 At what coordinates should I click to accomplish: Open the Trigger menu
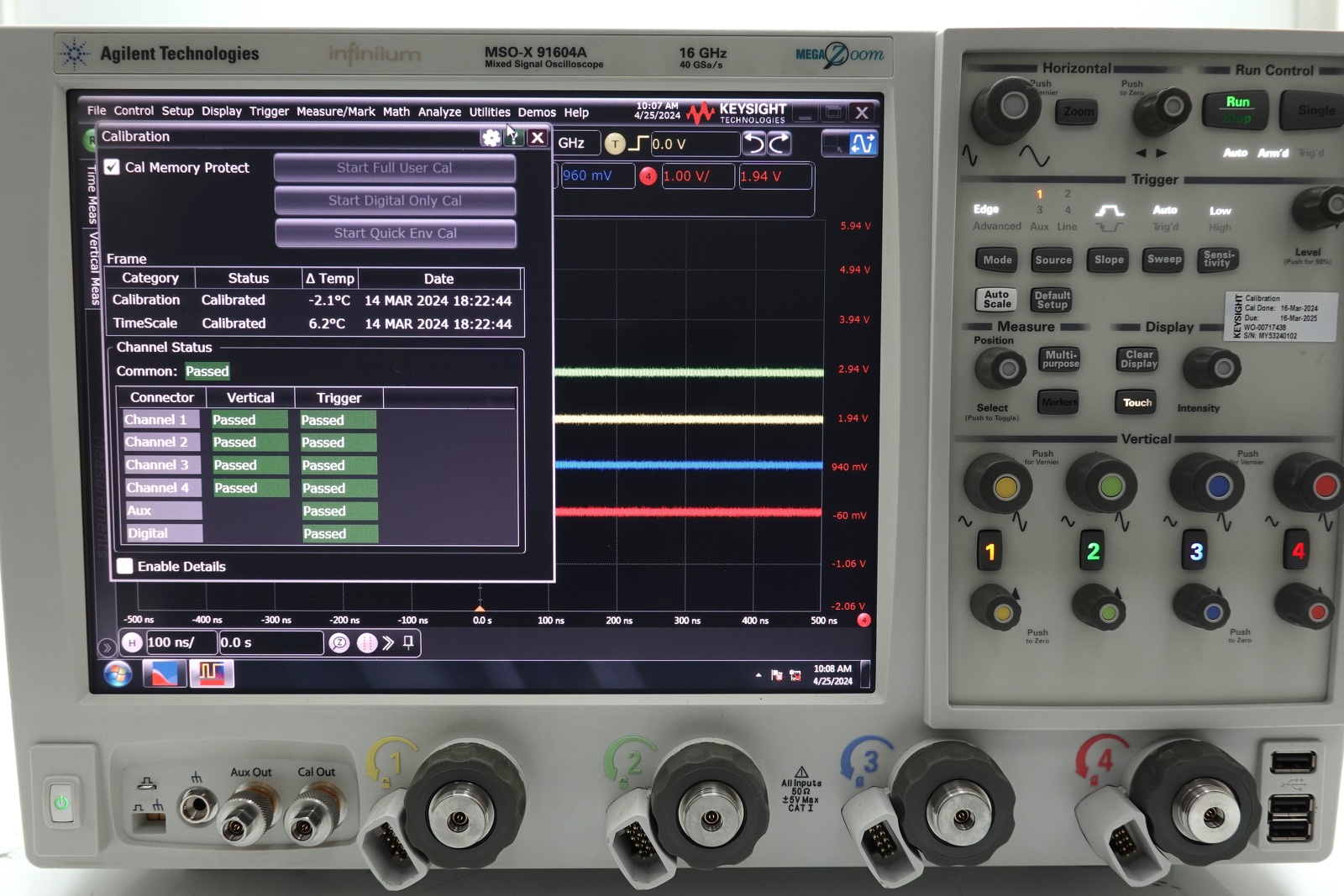269,111
